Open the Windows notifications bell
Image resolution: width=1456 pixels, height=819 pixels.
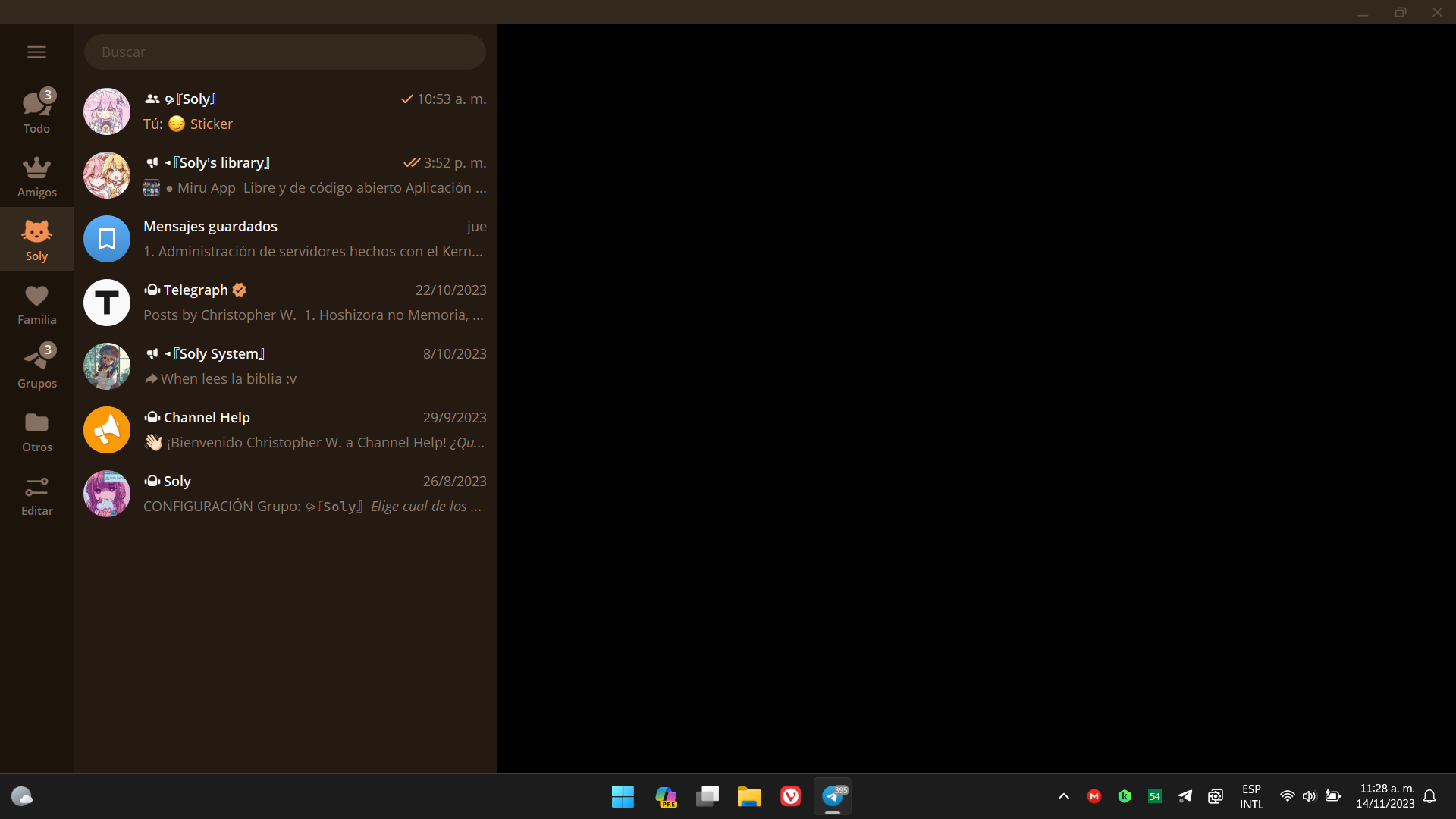coord(1429,796)
